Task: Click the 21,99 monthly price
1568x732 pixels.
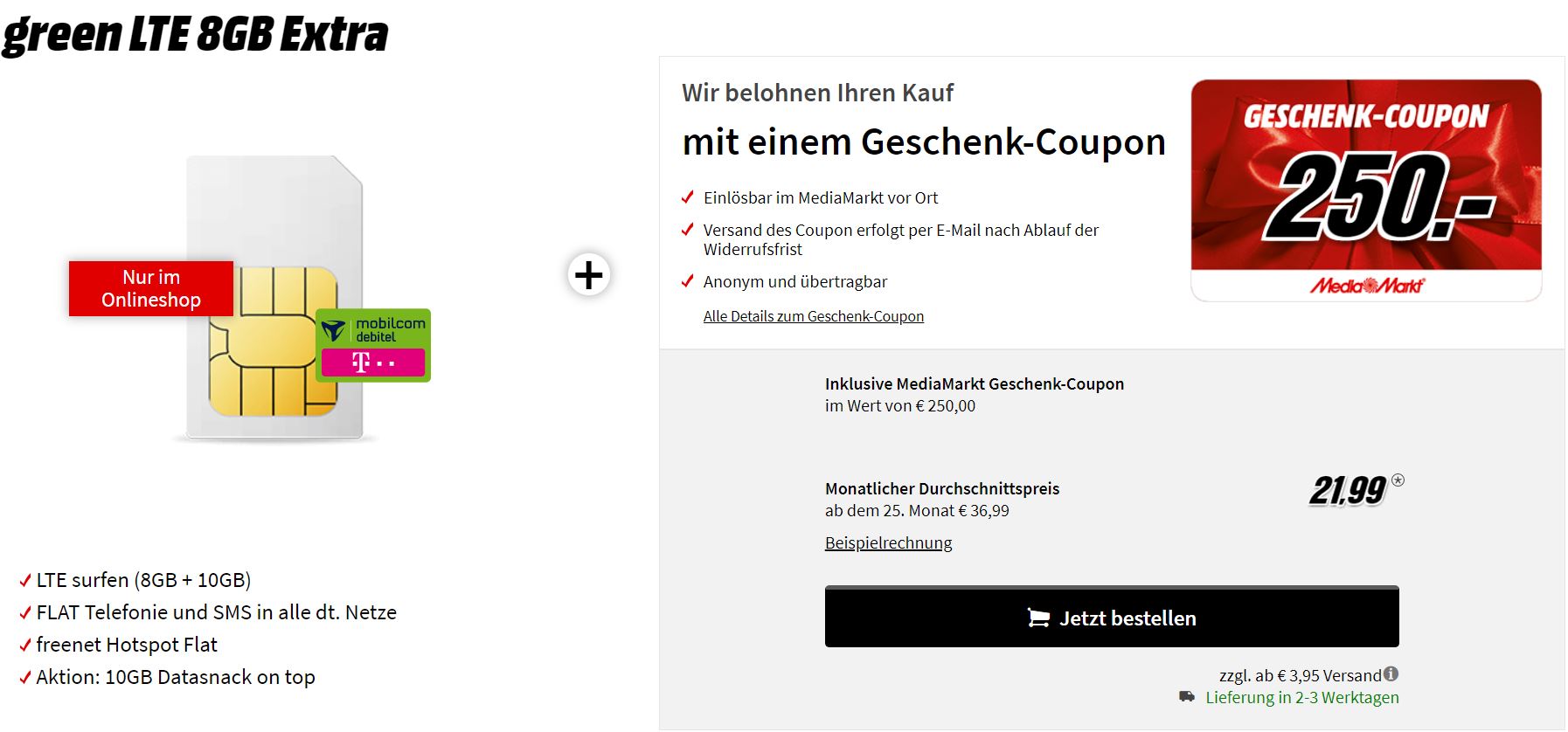Action: (1348, 491)
